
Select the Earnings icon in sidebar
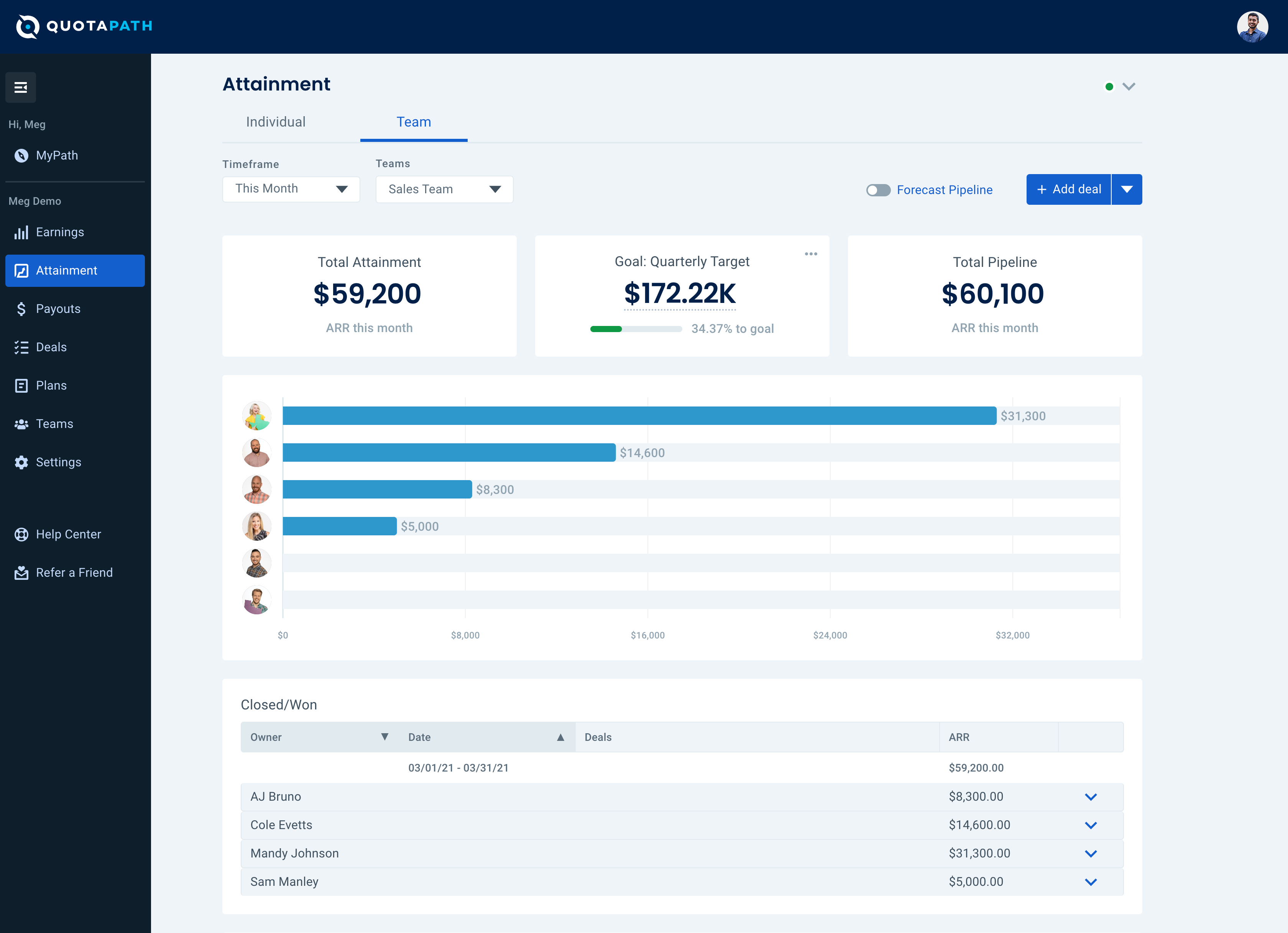21,232
